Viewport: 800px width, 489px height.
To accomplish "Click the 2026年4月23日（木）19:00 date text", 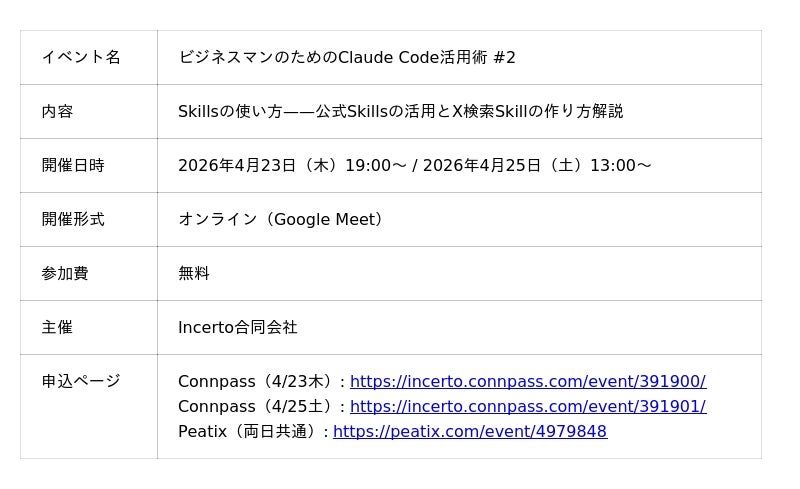I will [x=284, y=165].
